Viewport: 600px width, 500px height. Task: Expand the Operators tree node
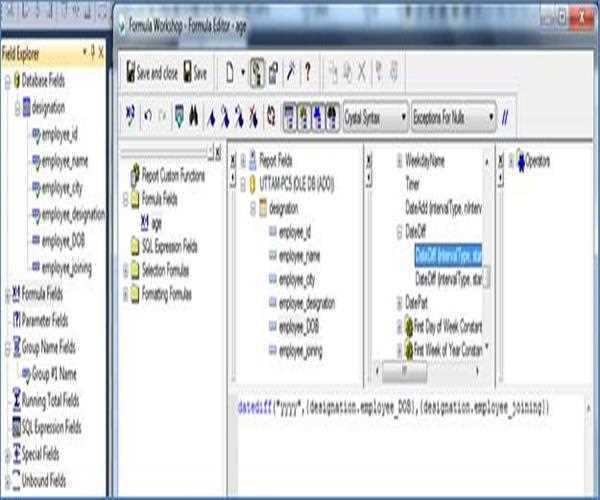click(x=510, y=160)
